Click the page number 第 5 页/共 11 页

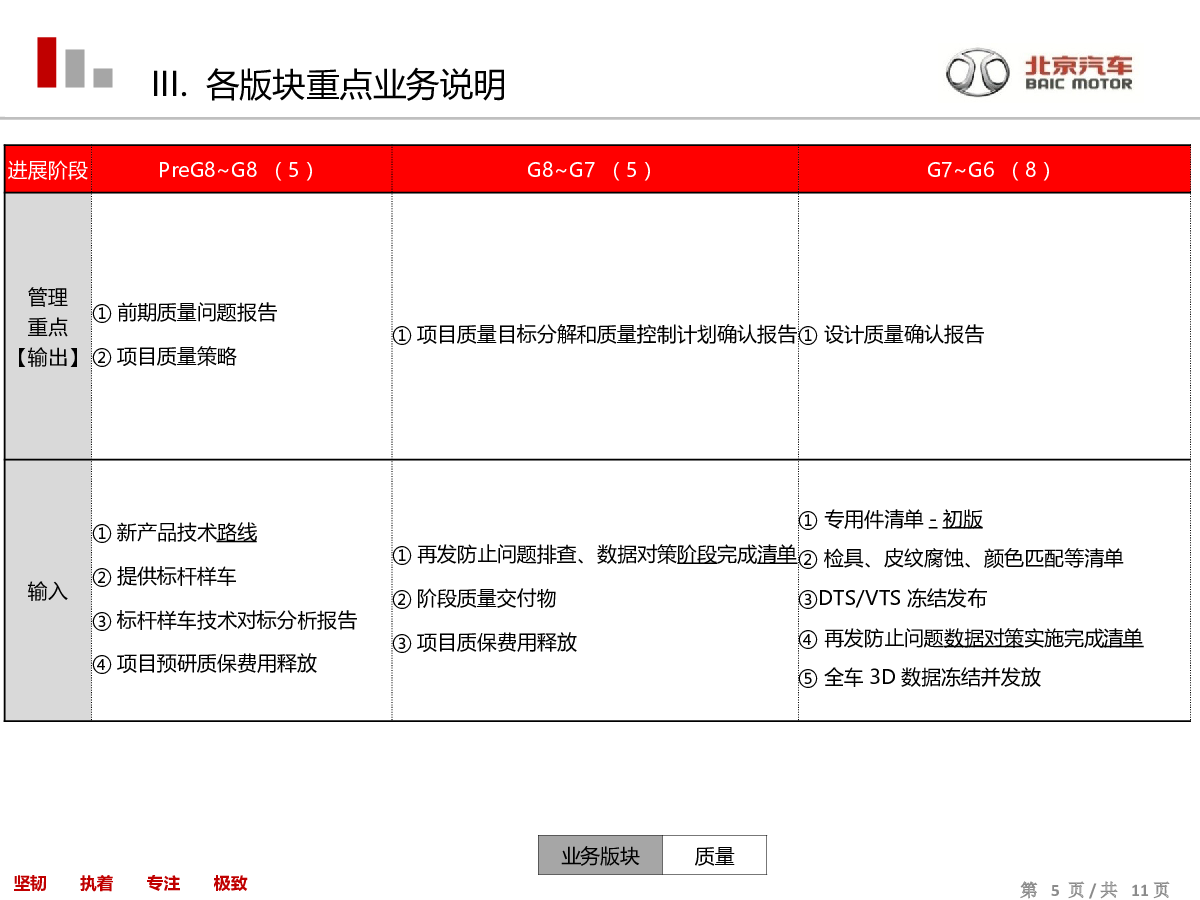click(1094, 889)
